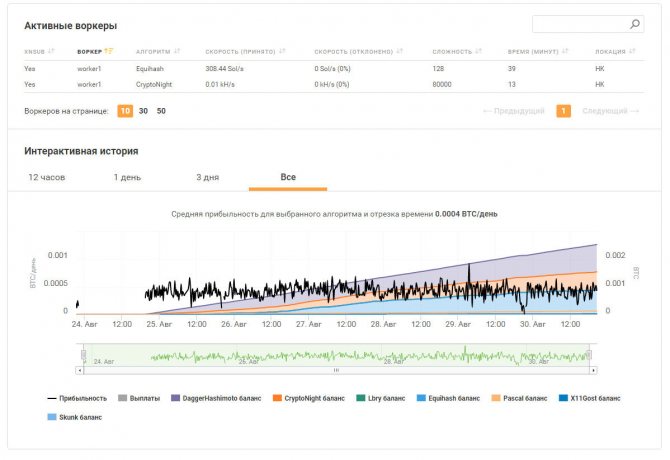Viewport: 670px width, 460px height.
Task: Click the search magnifier icon
Action: tap(634, 24)
